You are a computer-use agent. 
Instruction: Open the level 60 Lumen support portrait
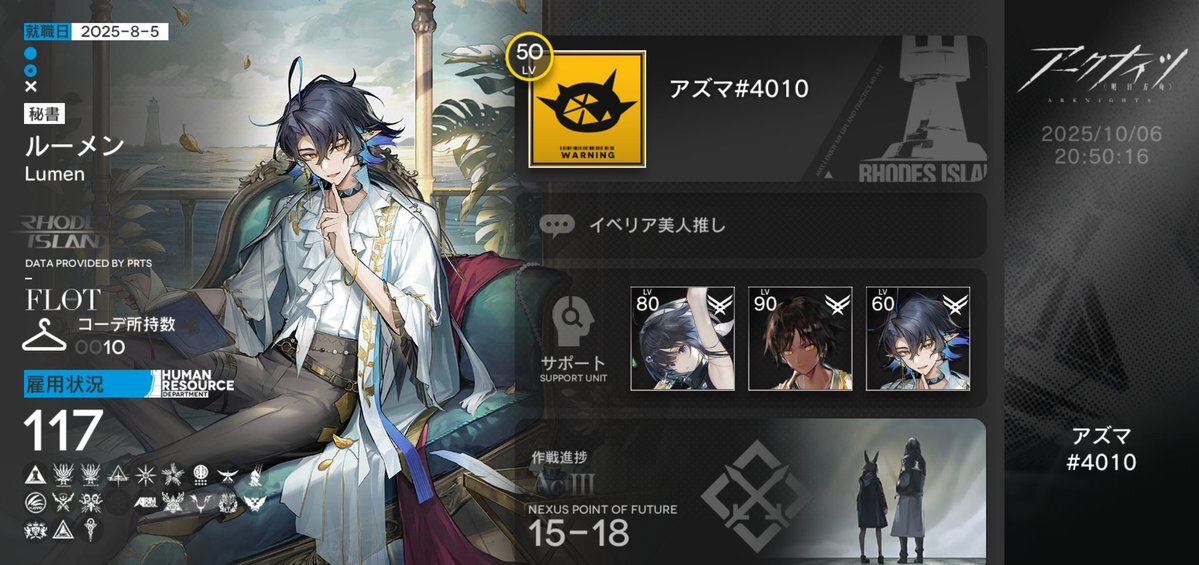918,338
